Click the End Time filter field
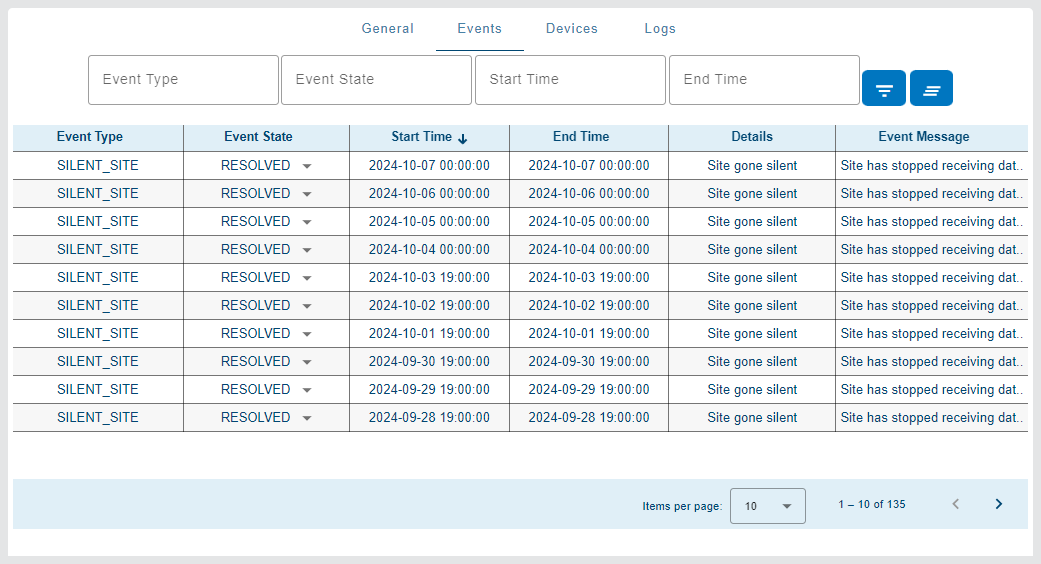This screenshot has height=564, width=1041. click(764, 80)
